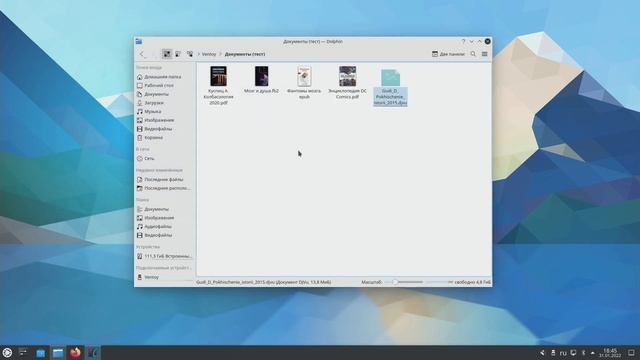Open the Bluetooth tray icon

click(583, 353)
